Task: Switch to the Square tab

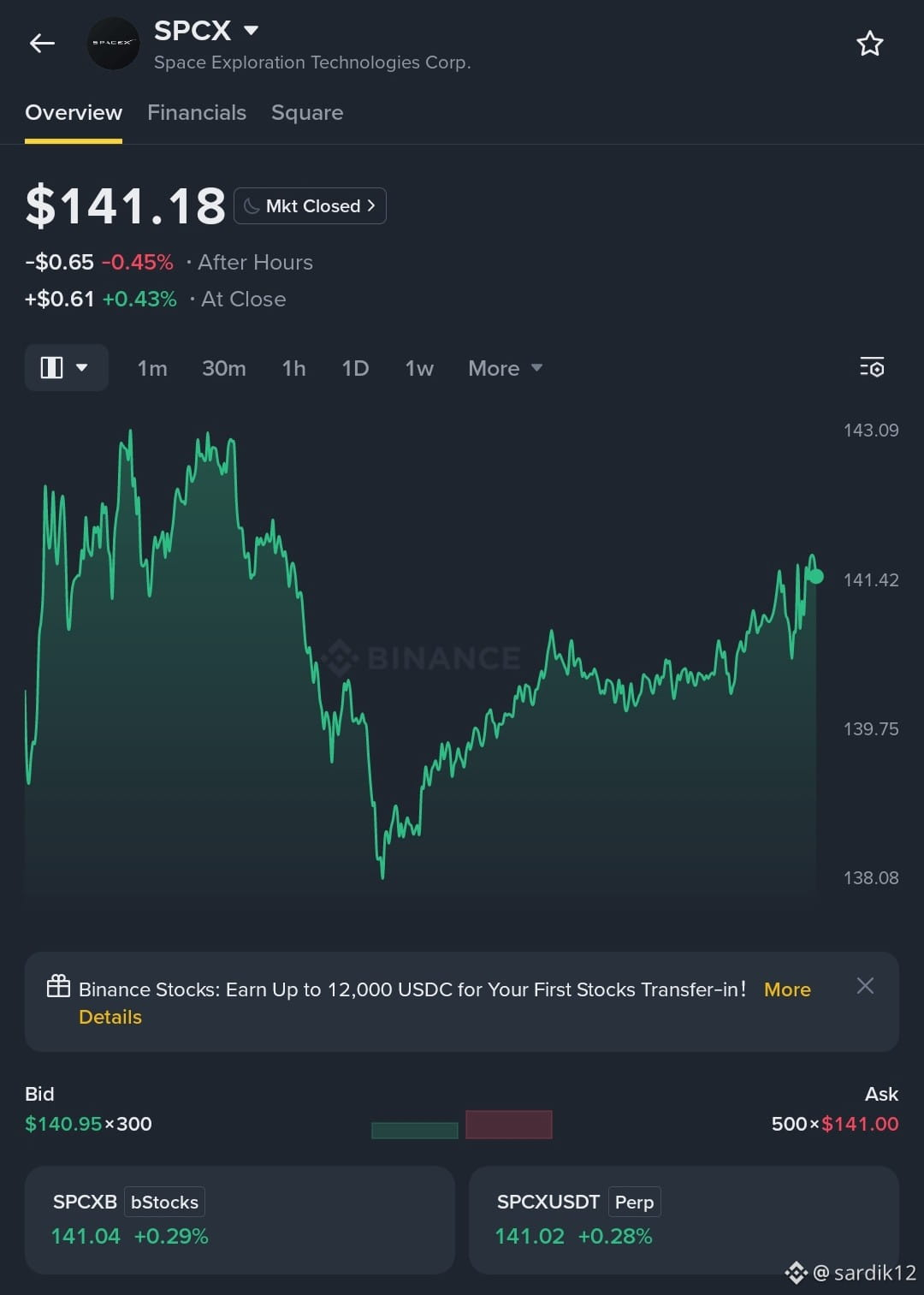Action: [307, 112]
